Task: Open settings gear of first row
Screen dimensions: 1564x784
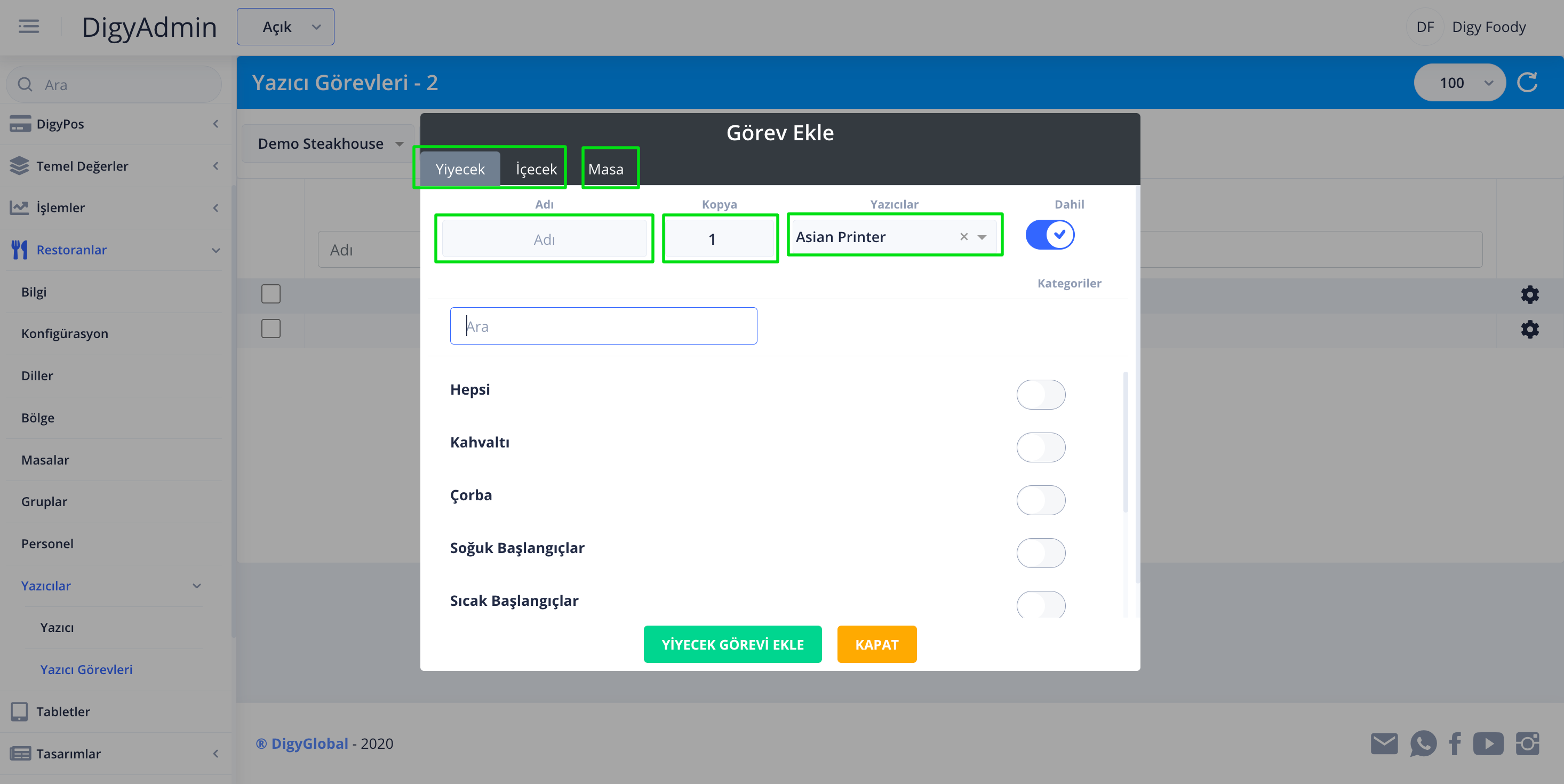Action: coord(1529,295)
